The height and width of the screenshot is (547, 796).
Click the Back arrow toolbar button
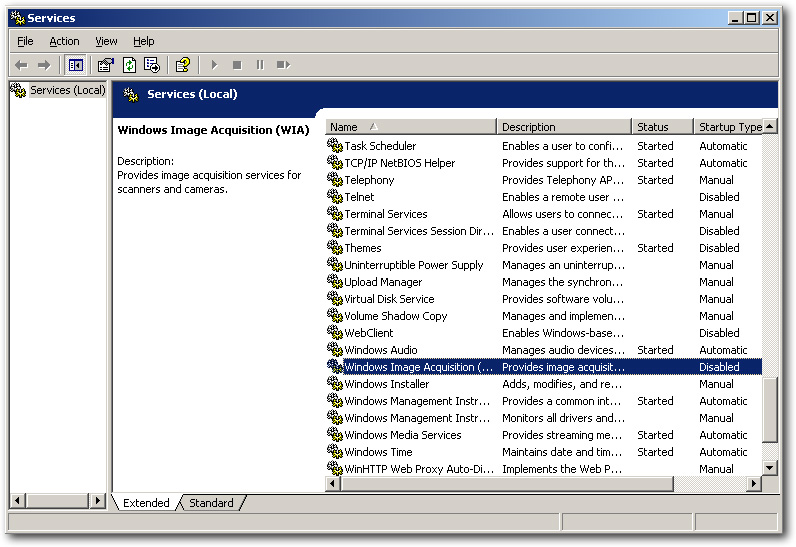[21, 65]
